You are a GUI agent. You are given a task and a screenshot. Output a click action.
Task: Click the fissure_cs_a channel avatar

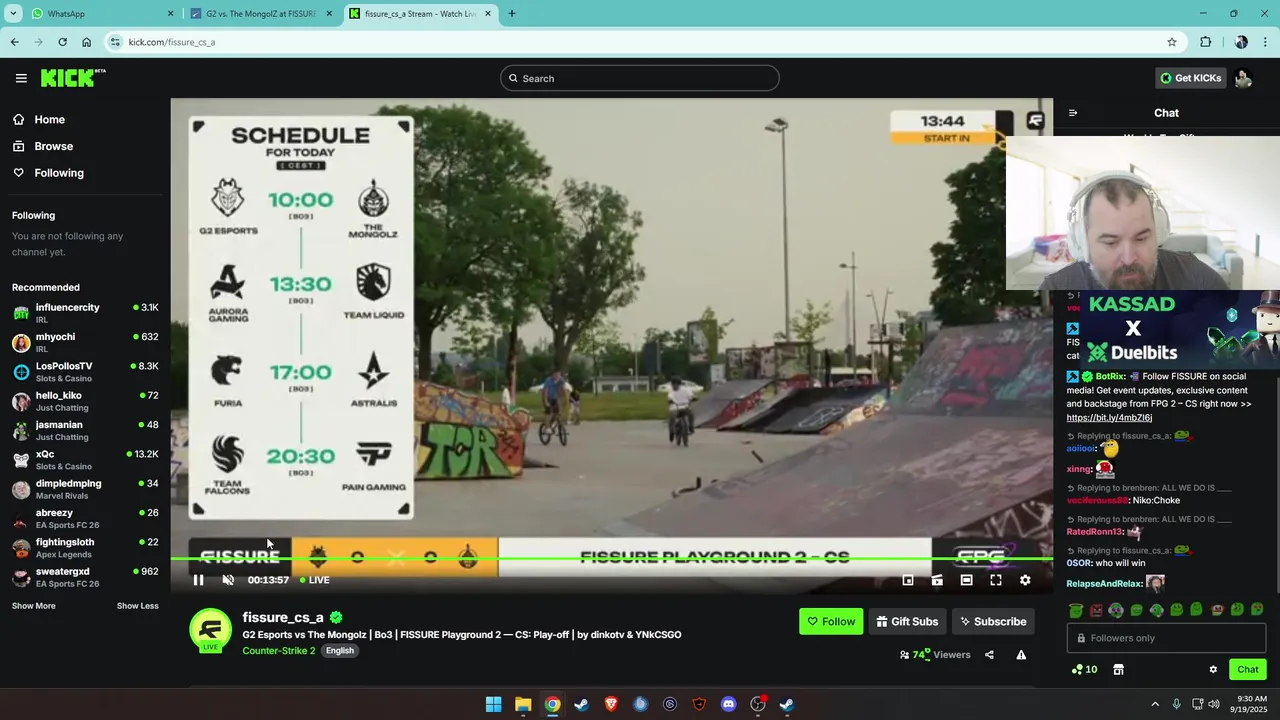210,630
